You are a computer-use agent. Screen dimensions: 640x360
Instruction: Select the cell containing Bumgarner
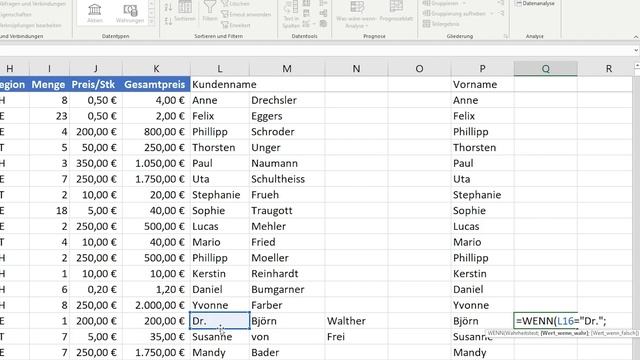click(x=287, y=289)
